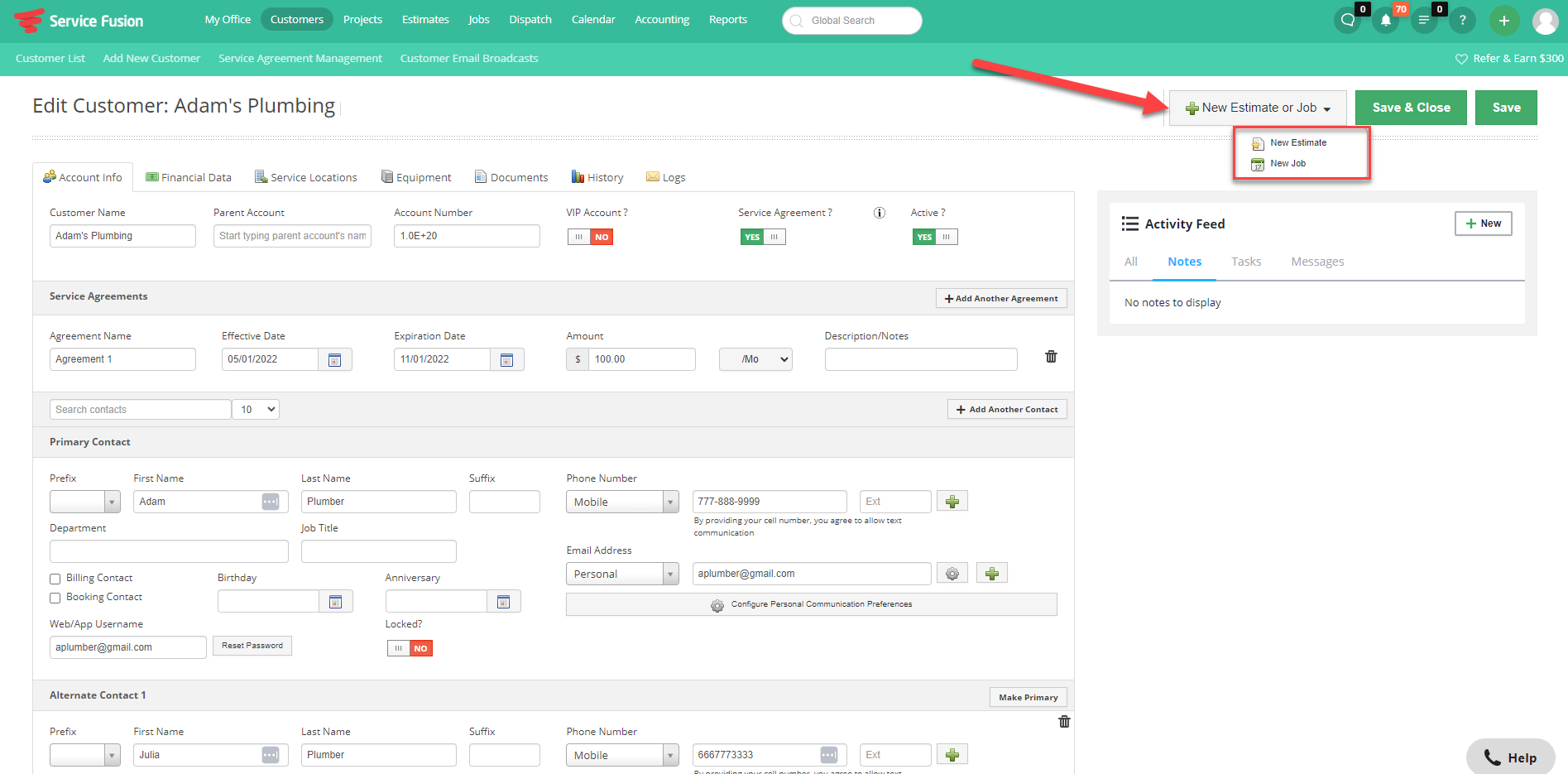Click Add Another Agreement
The height and width of the screenshot is (774, 1568).
coord(1001,298)
